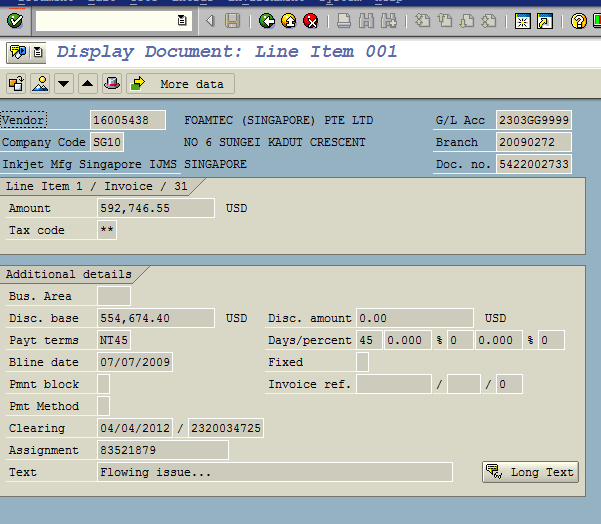The width and height of the screenshot is (601, 524).
Task: Click the services for object icon
Action: coord(18,52)
